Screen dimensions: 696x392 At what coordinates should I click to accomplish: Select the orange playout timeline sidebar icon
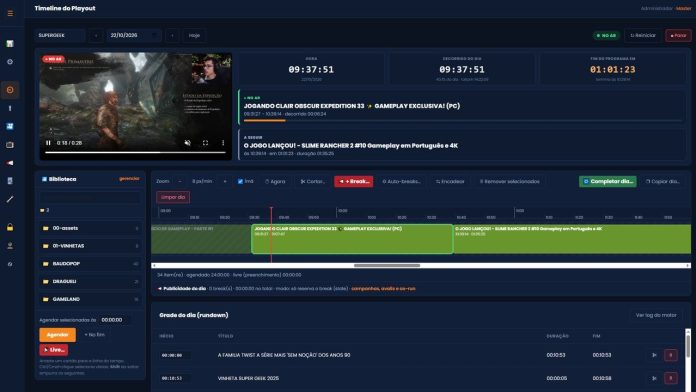(x=10, y=90)
